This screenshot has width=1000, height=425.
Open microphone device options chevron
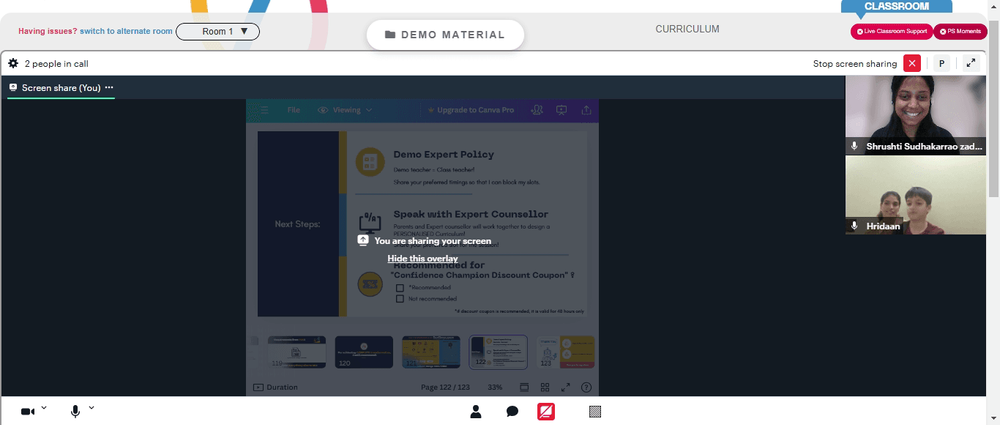point(92,407)
